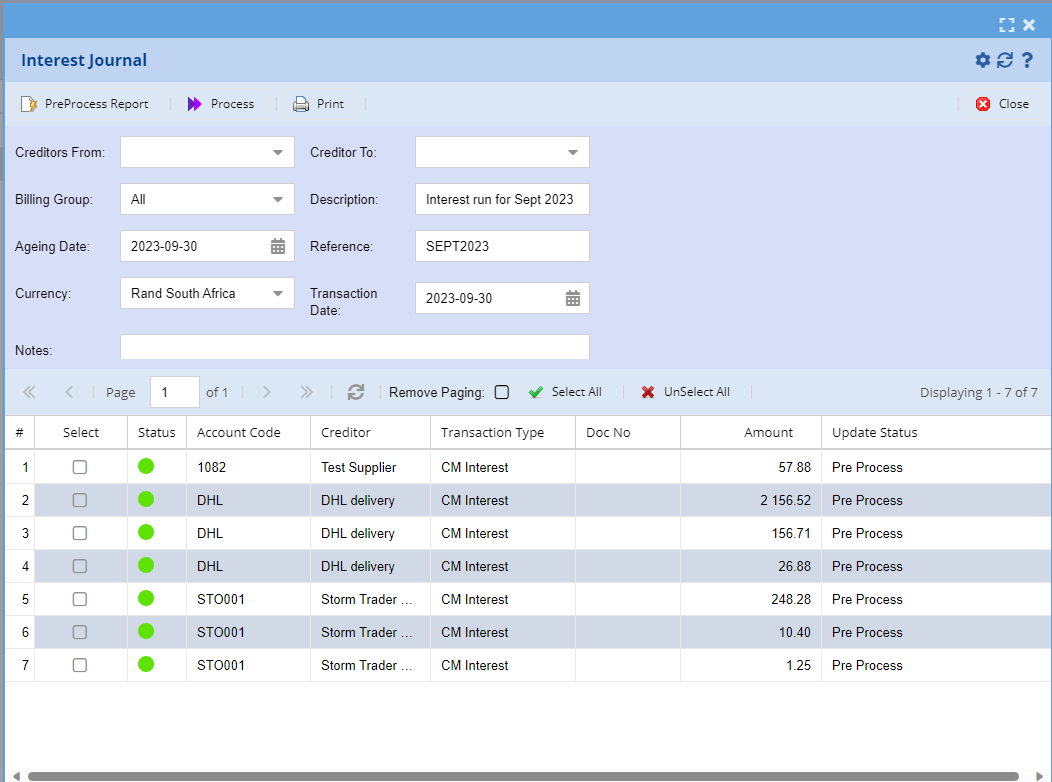Click the PreProcess Report toolbar button
Screen dimensions: 1052x782
[x=85, y=104]
